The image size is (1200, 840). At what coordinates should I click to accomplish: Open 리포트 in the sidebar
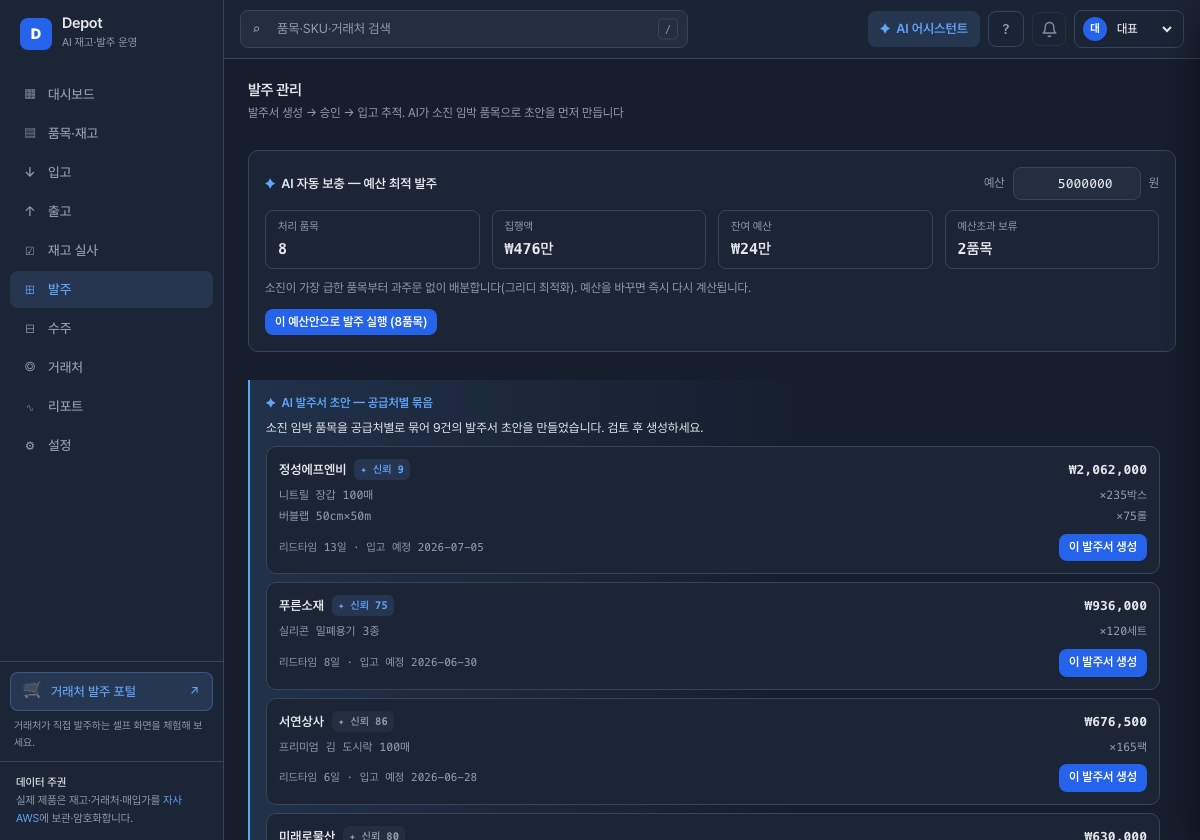pos(111,406)
